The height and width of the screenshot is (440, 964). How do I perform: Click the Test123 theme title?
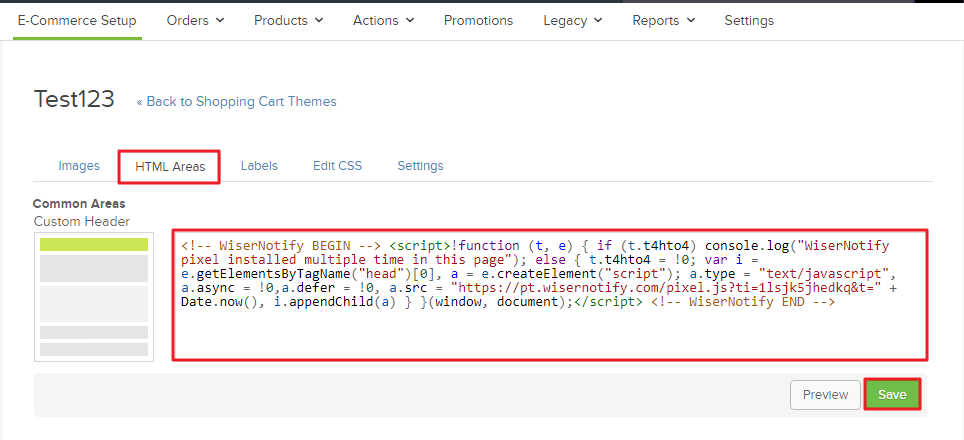click(74, 99)
